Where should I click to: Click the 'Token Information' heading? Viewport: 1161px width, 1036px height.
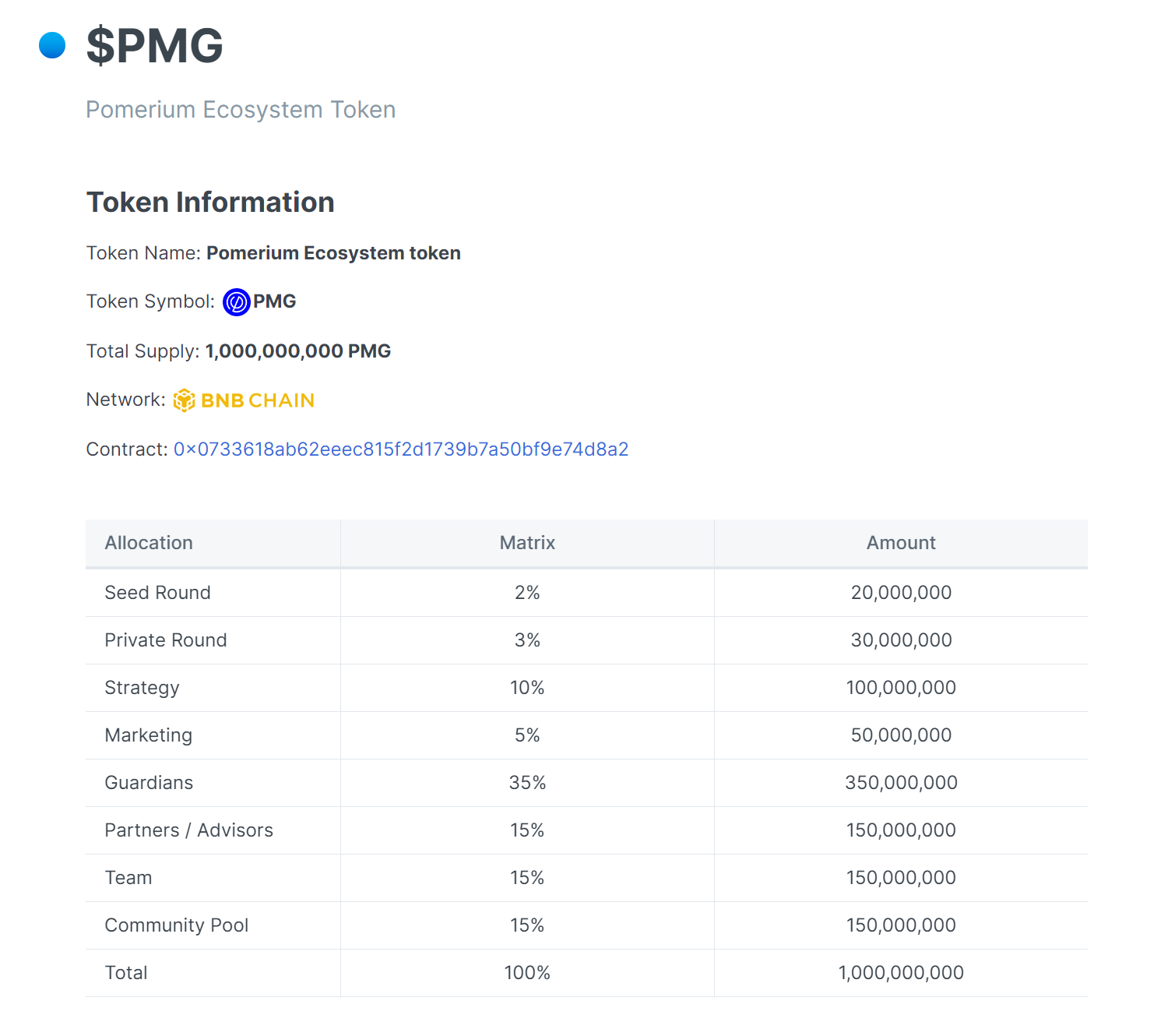[210, 203]
